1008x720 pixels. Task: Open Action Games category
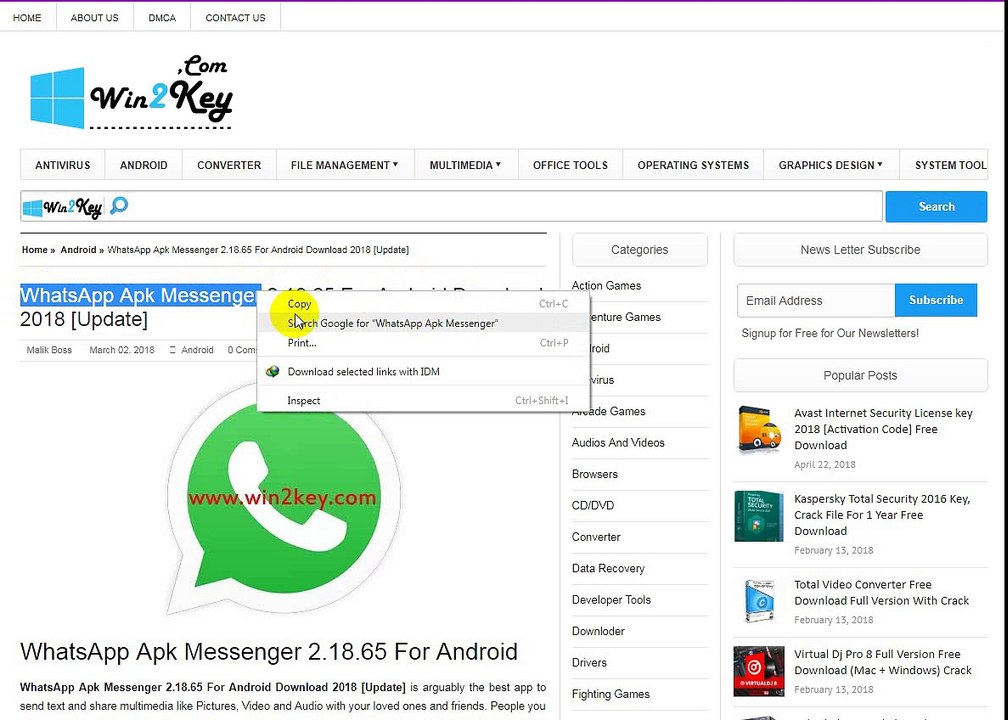606,285
